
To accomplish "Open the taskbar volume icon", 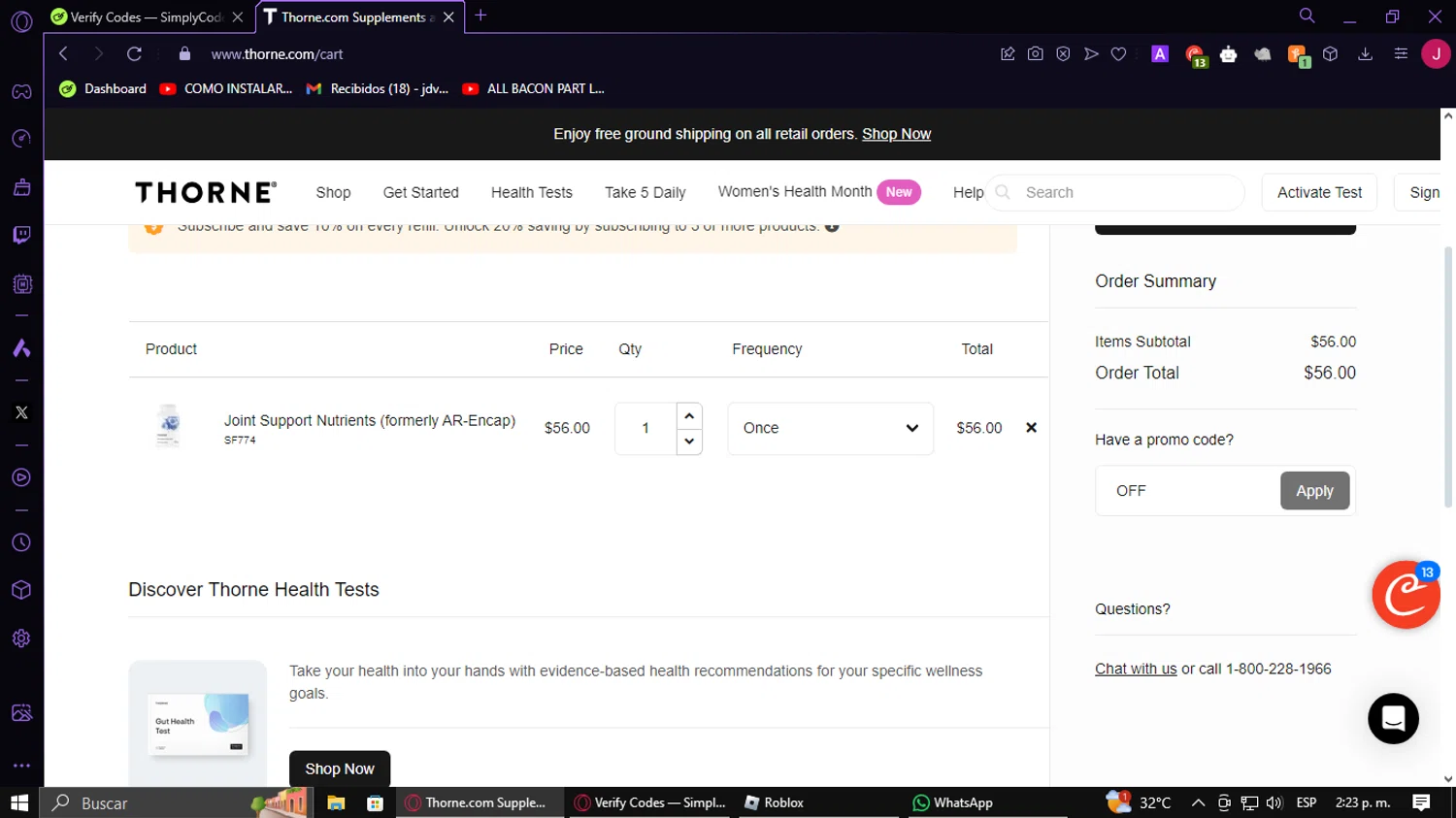I will coord(1274,802).
